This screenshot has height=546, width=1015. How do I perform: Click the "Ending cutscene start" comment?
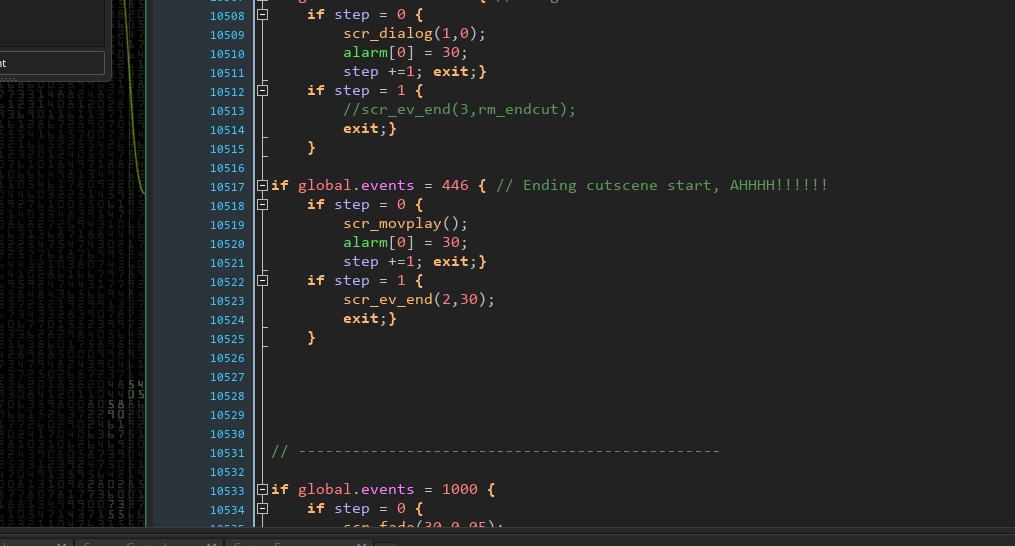tap(661, 186)
